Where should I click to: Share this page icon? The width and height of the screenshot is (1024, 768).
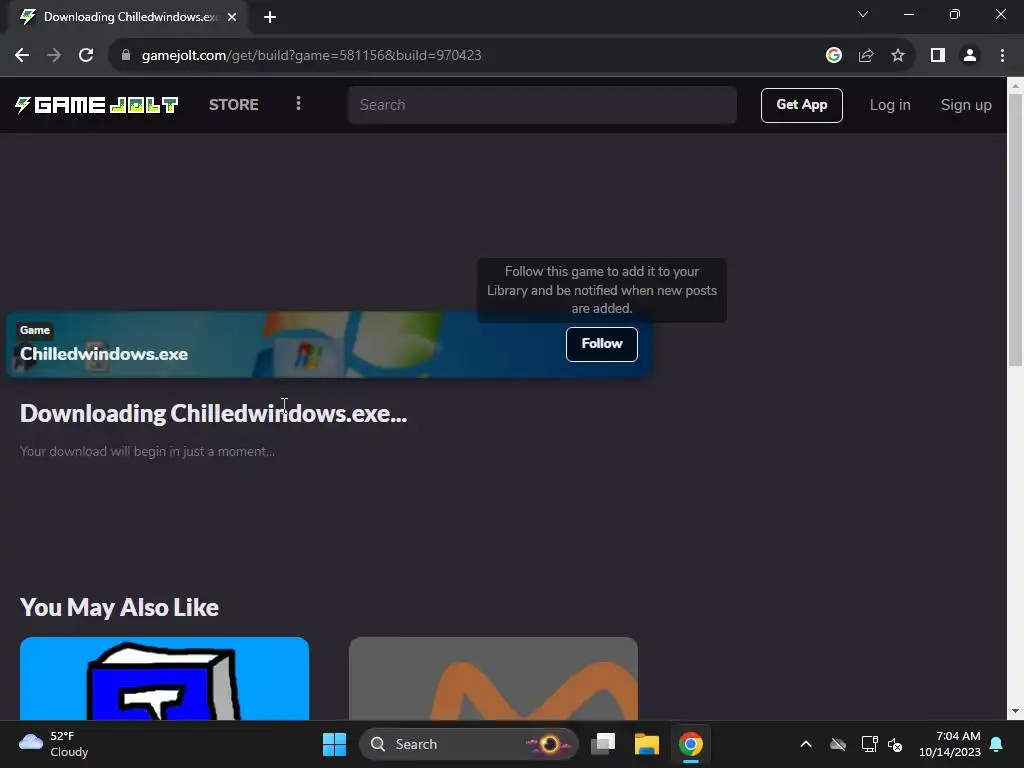[x=866, y=56]
